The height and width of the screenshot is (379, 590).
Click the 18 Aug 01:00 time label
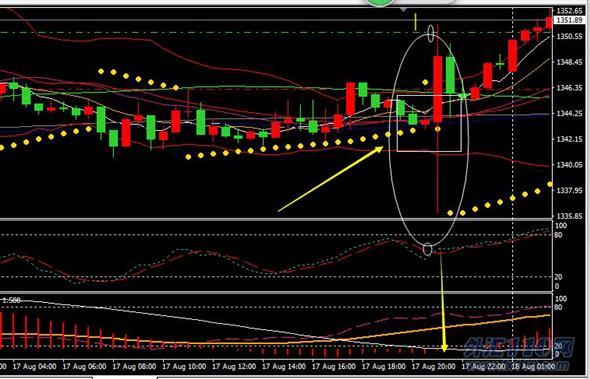coord(534,366)
